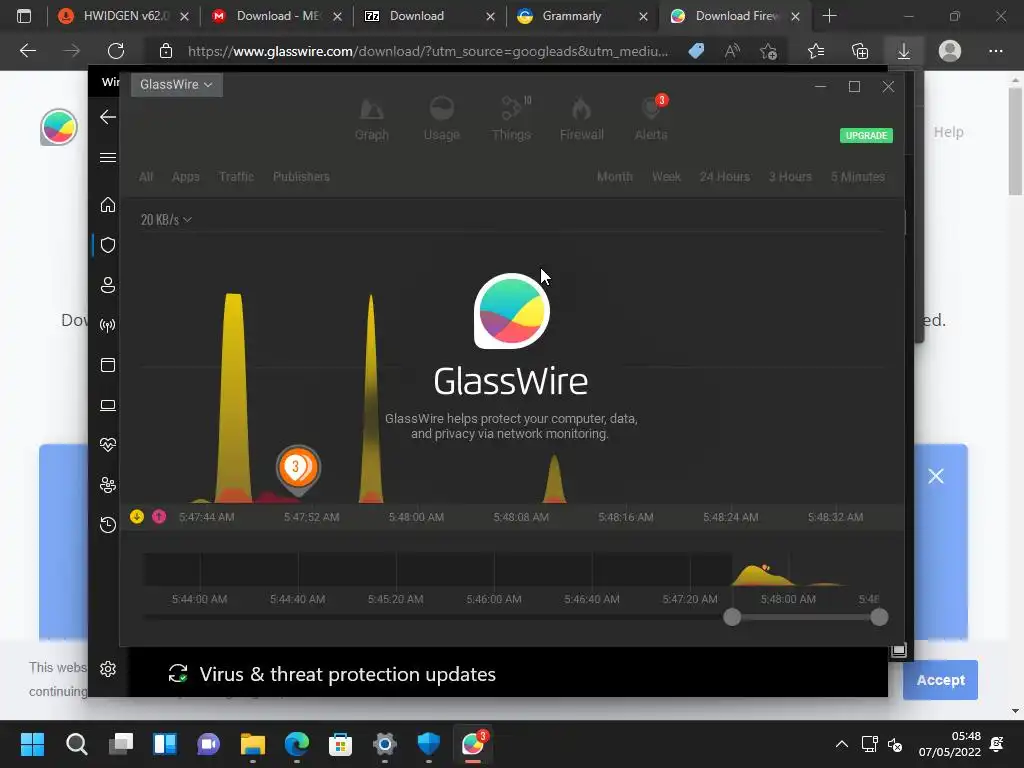The image size is (1024, 768).
Task: Switch graph range to Week
Action: [666, 176]
